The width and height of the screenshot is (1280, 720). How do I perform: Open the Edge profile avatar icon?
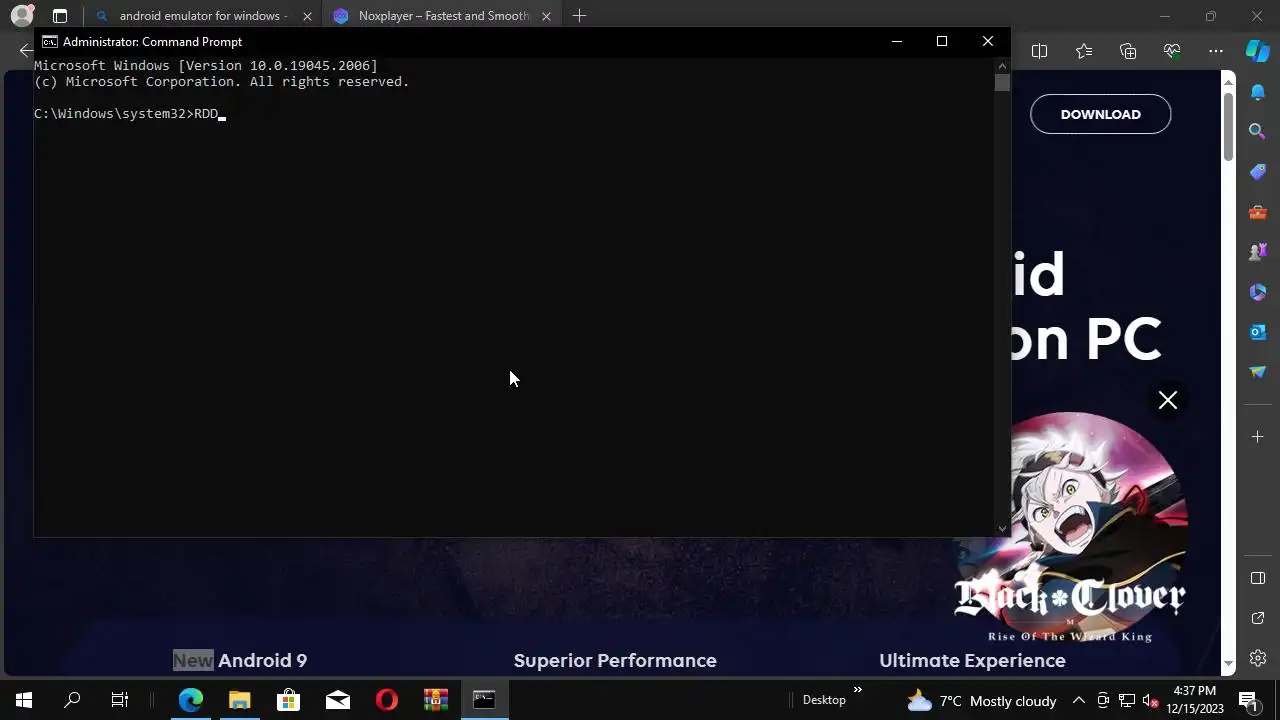pos(21,16)
